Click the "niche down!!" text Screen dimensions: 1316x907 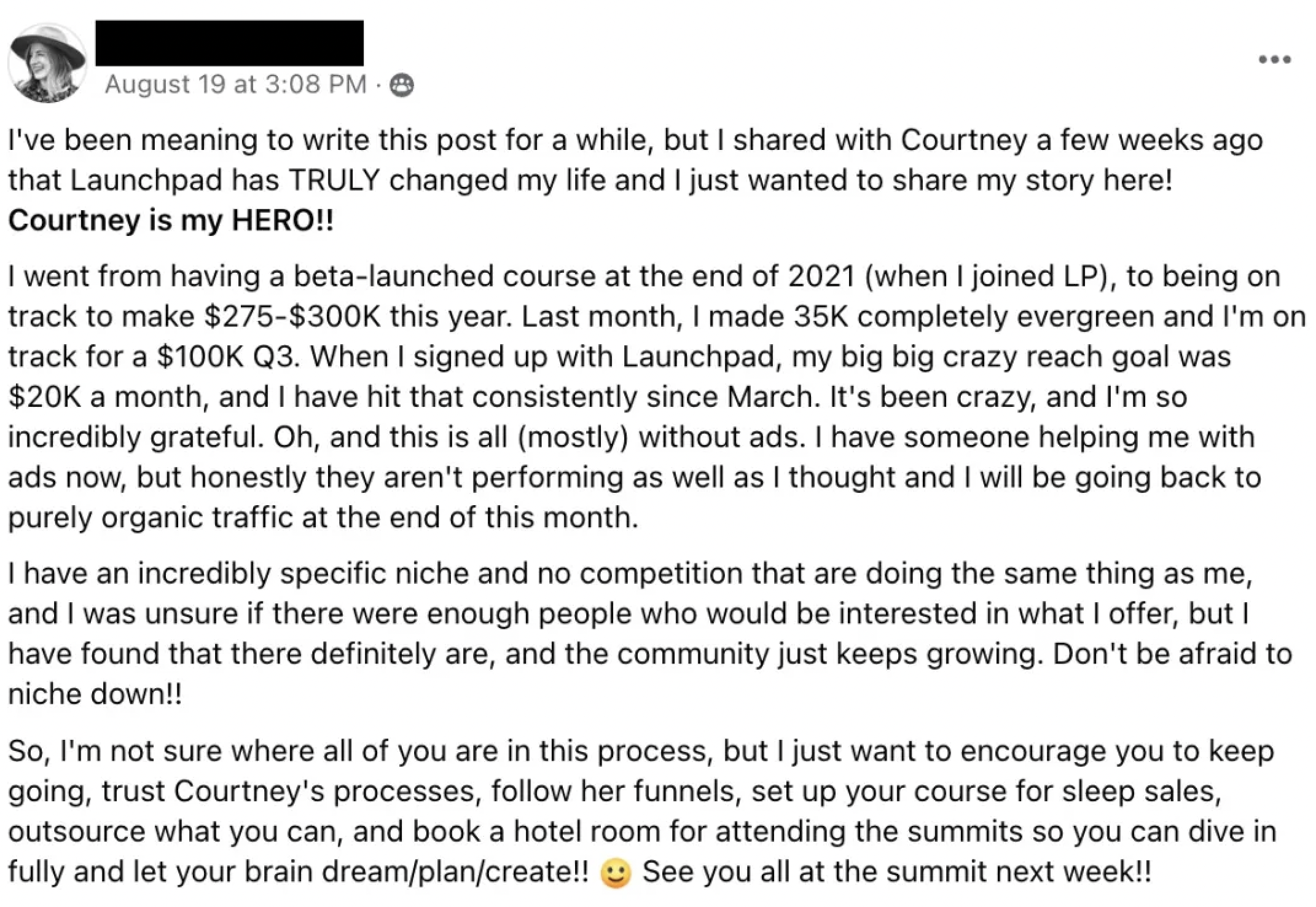[95, 694]
